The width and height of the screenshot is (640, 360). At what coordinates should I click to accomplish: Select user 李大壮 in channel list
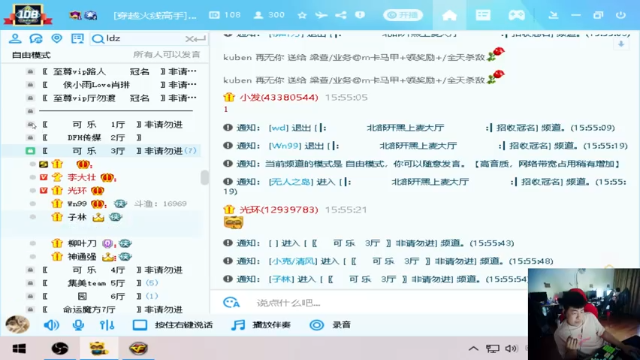pyautogui.click(x=82, y=177)
